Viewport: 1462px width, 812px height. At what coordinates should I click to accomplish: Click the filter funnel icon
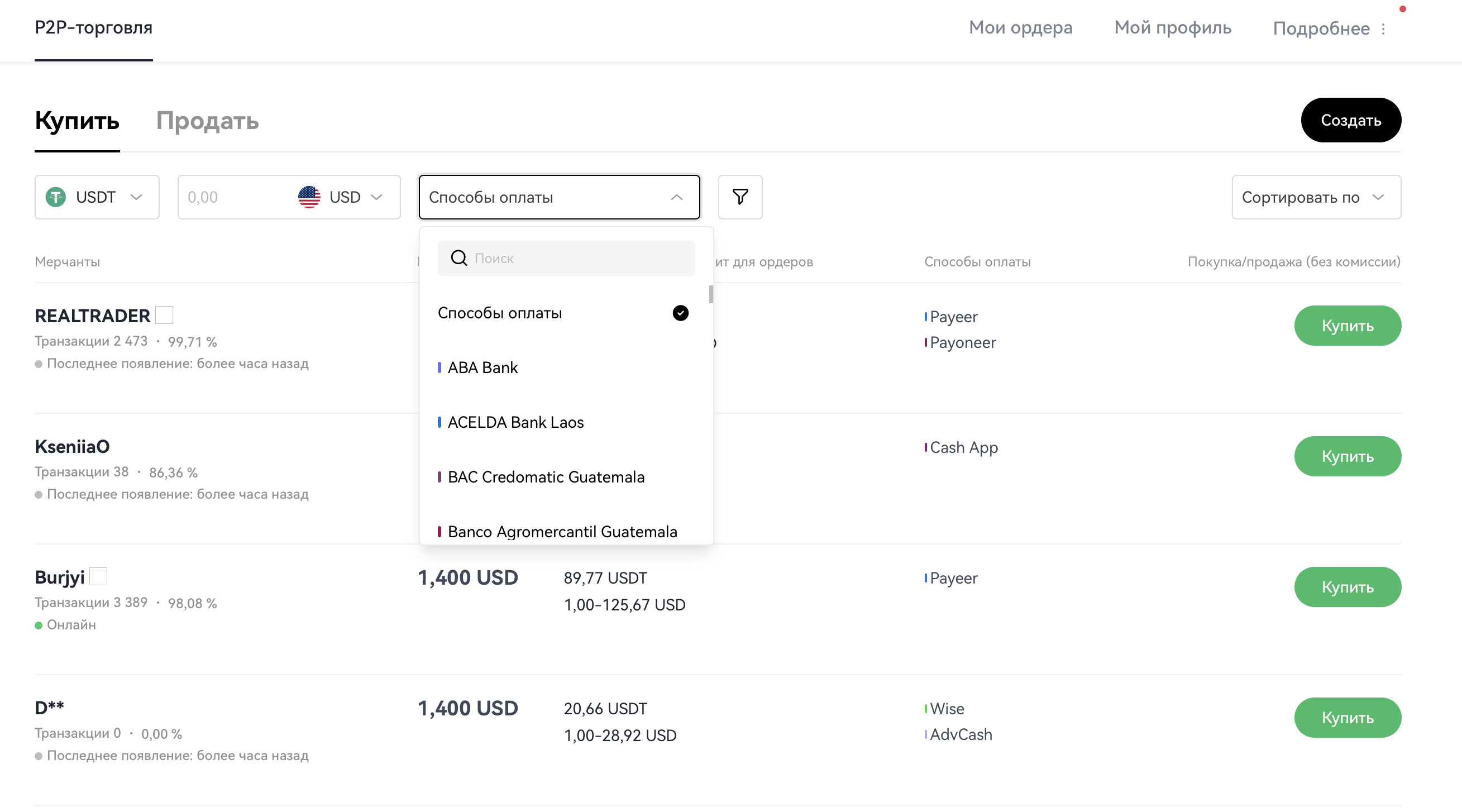pos(739,197)
